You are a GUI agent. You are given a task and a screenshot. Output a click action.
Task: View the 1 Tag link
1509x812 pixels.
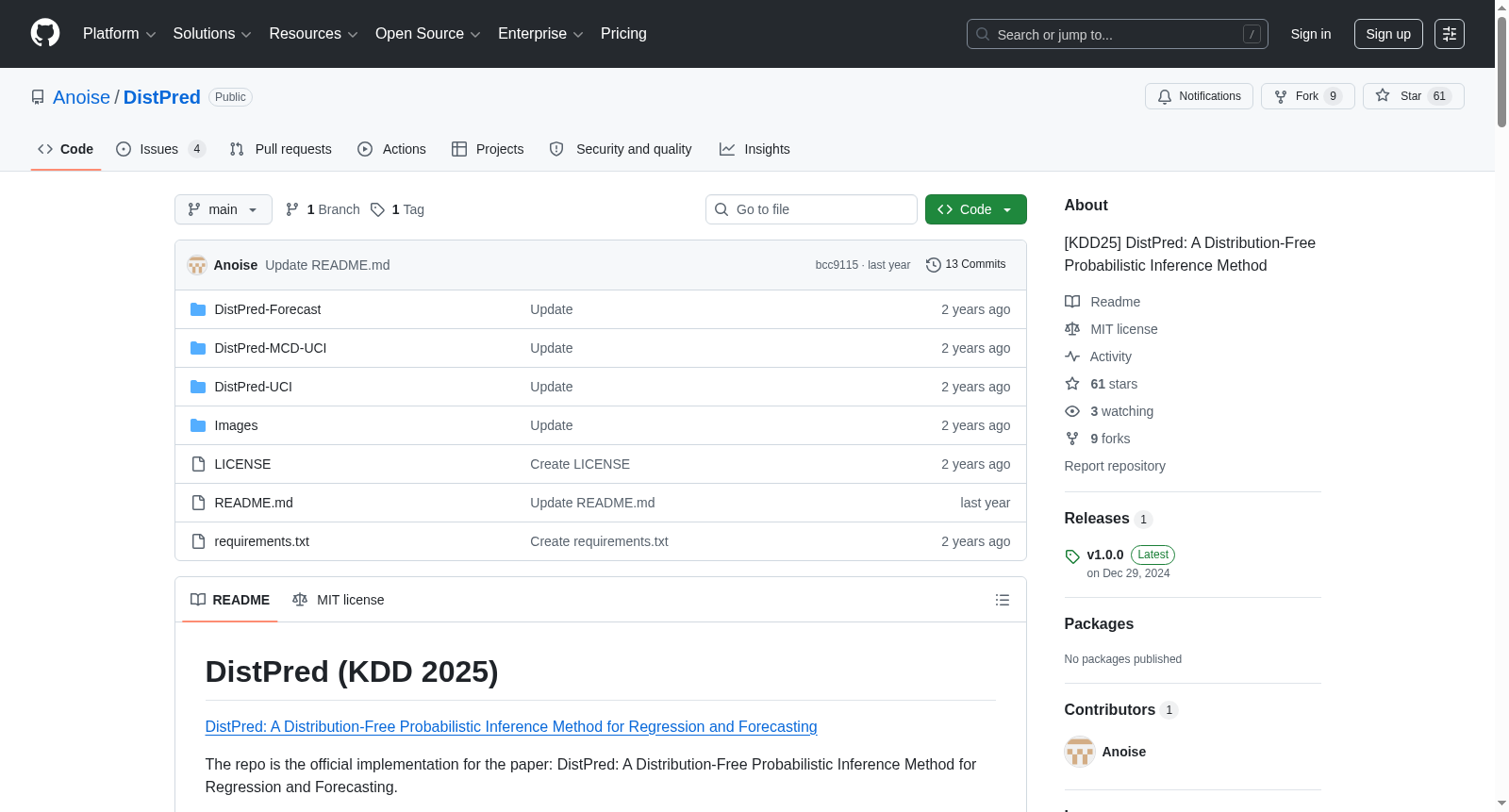(397, 209)
